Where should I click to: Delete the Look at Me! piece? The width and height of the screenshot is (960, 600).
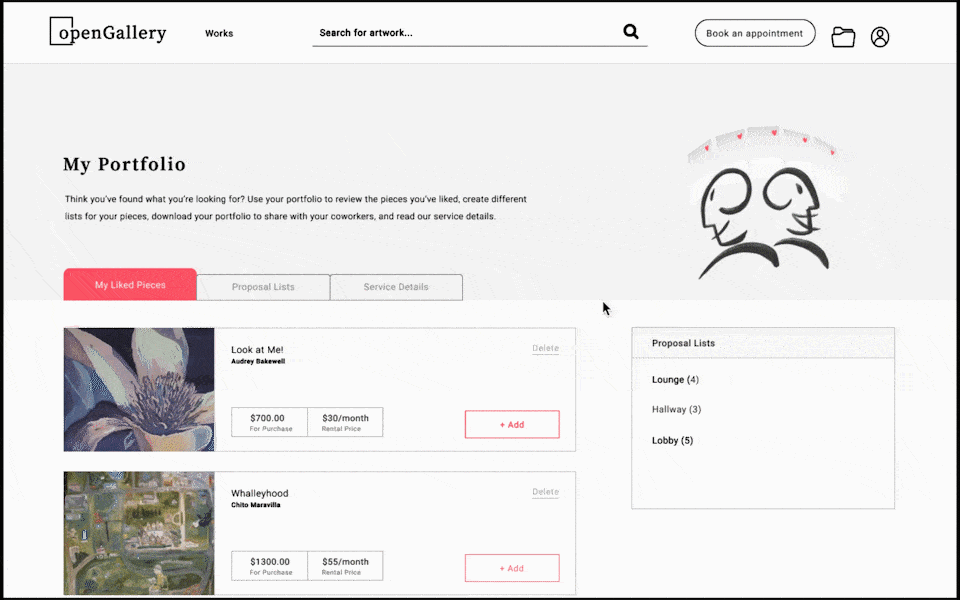[546, 348]
